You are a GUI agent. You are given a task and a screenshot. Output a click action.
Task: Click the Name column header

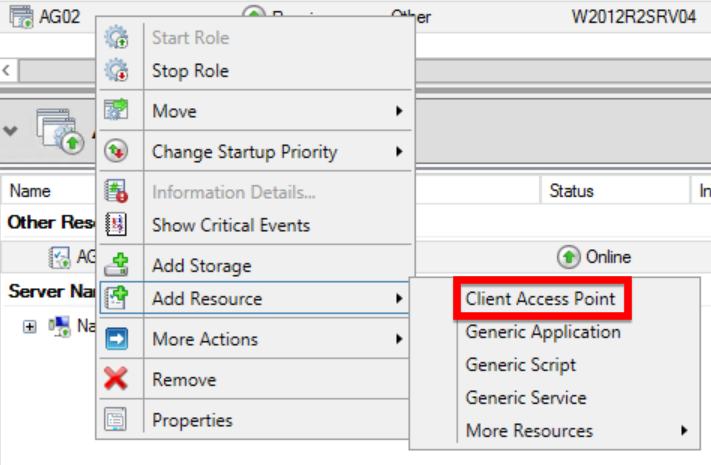click(x=30, y=191)
